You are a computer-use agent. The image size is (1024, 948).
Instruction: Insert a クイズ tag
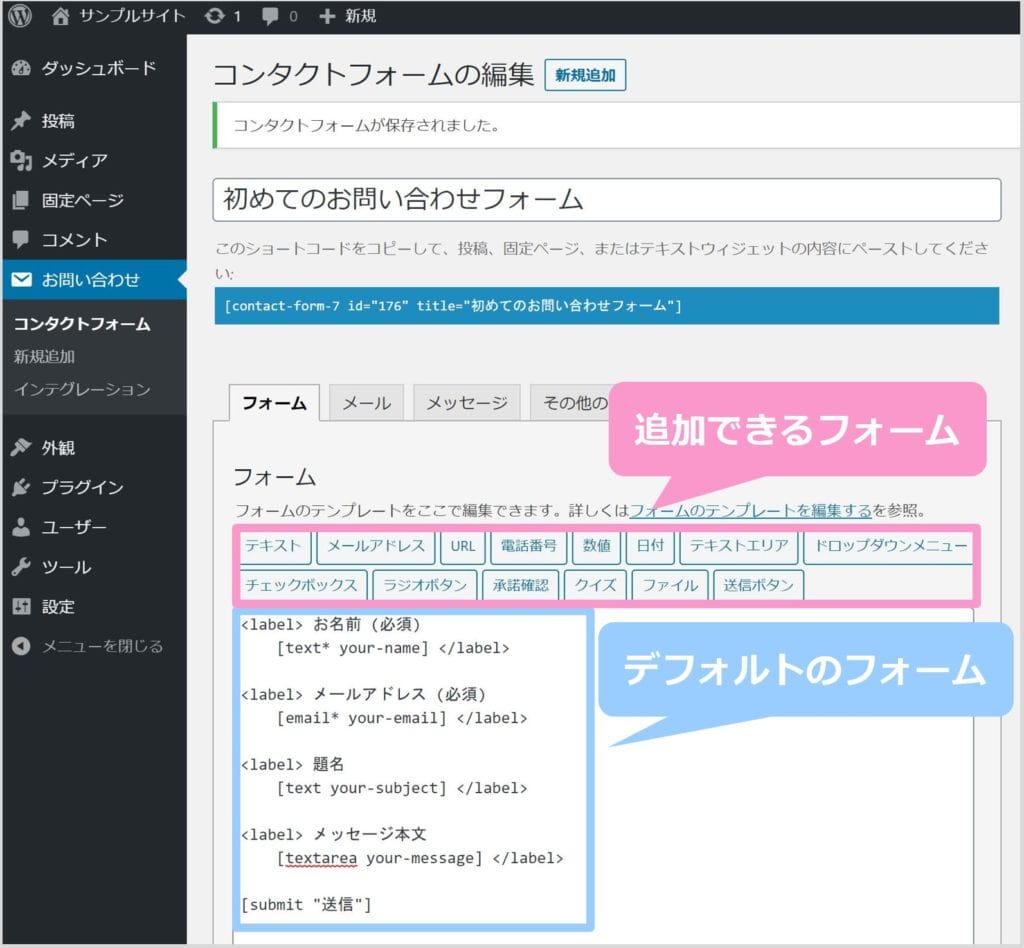pyautogui.click(x=595, y=584)
